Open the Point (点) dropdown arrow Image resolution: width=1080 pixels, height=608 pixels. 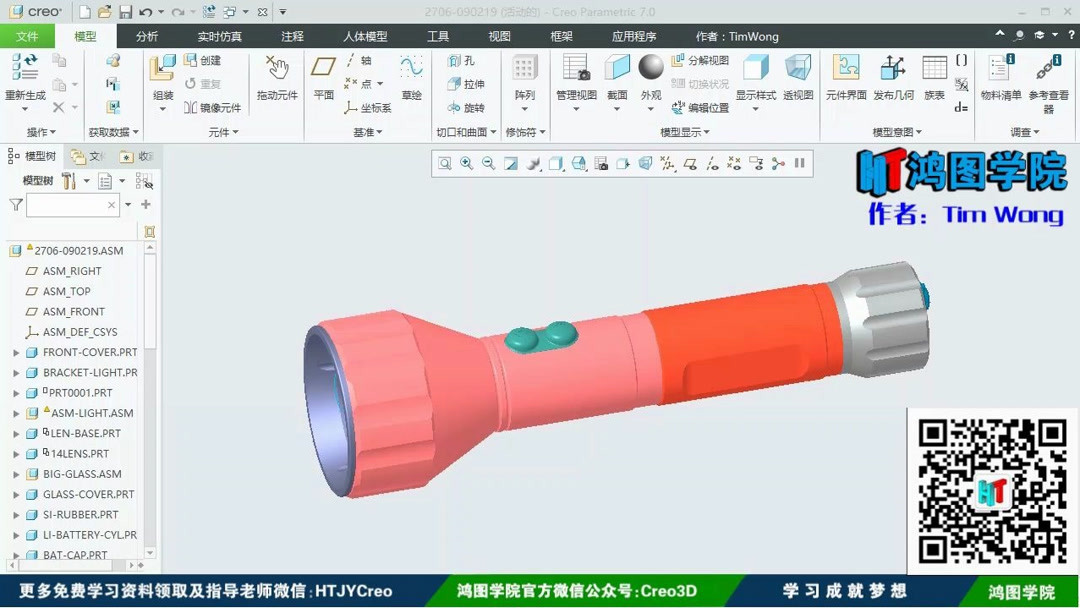coord(378,85)
